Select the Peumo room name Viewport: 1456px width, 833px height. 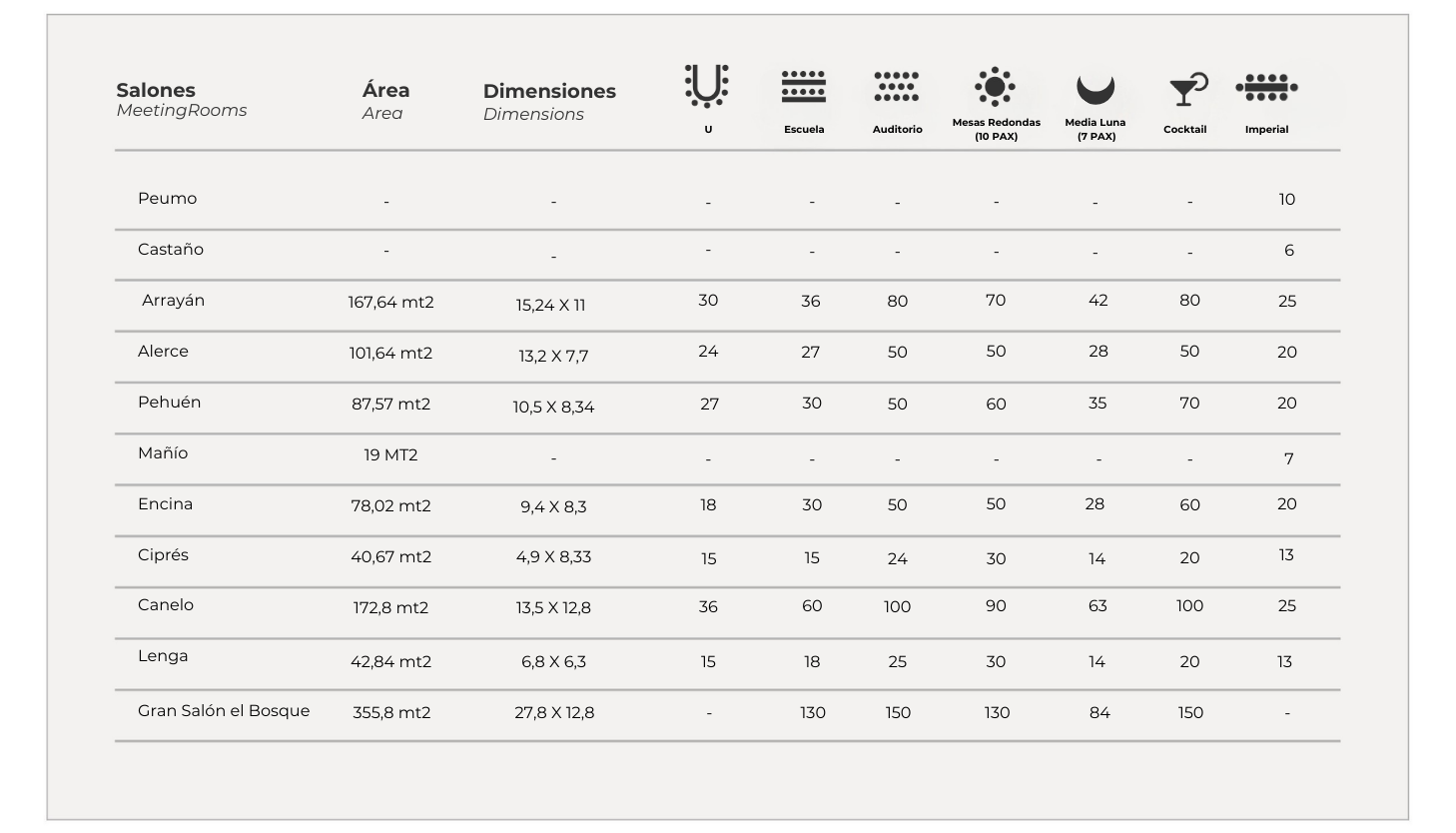click(x=167, y=198)
